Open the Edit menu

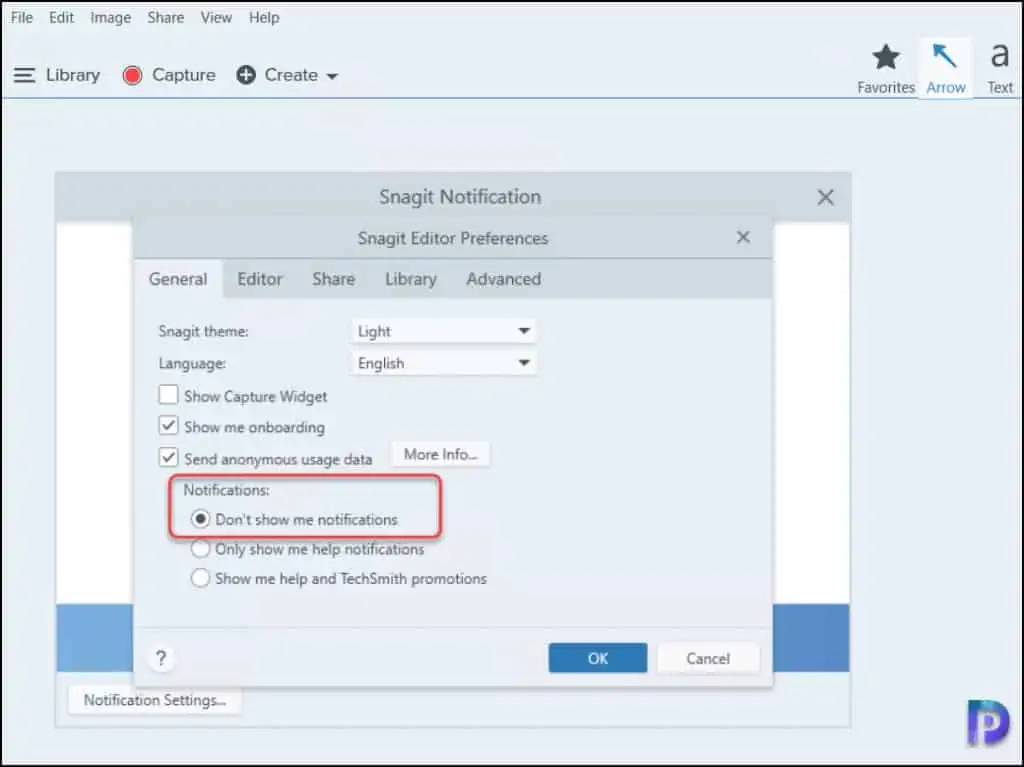pos(61,18)
